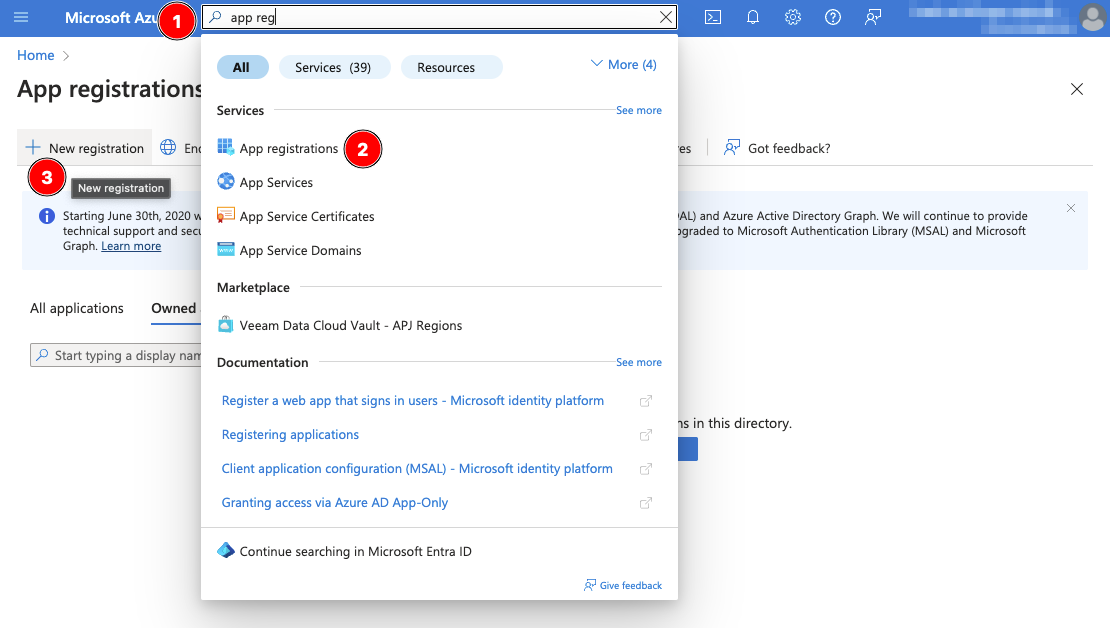See more Services results
This screenshot has width=1110, height=628.
pyautogui.click(x=639, y=110)
